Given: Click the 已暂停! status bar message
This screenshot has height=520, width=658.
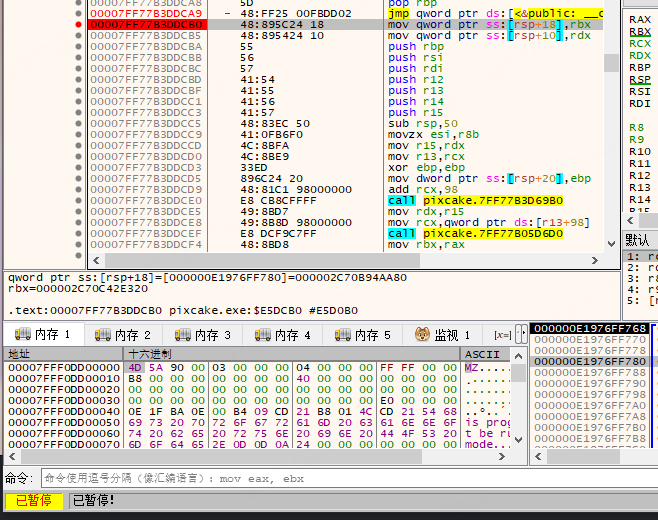Looking at the screenshot, I should coord(93,501).
